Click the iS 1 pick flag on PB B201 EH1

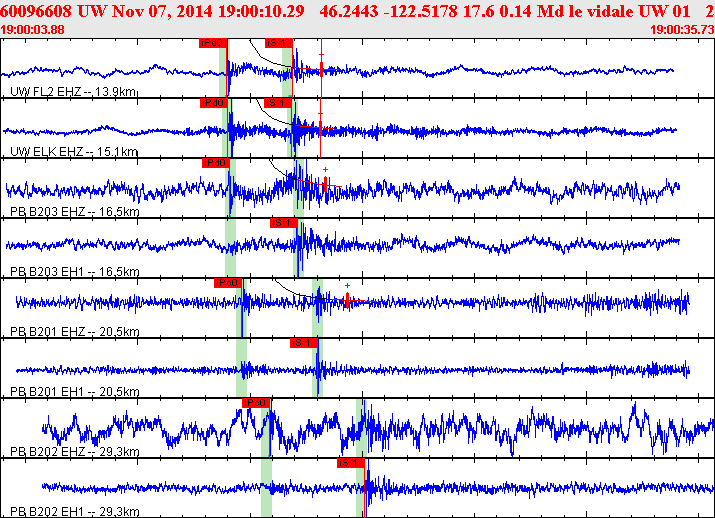[x=304, y=343]
